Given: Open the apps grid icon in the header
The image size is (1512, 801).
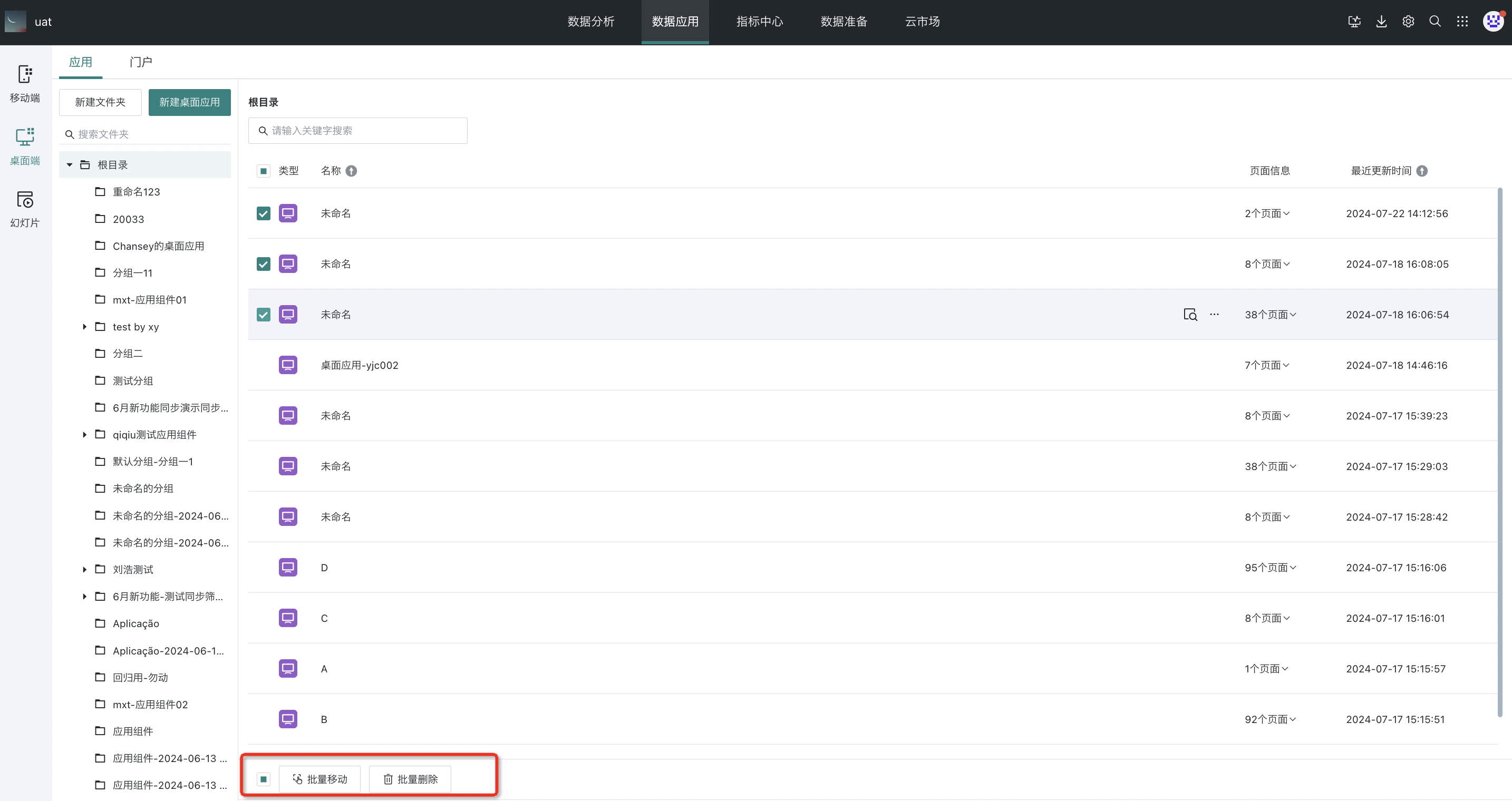Looking at the screenshot, I should pos(1462,22).
